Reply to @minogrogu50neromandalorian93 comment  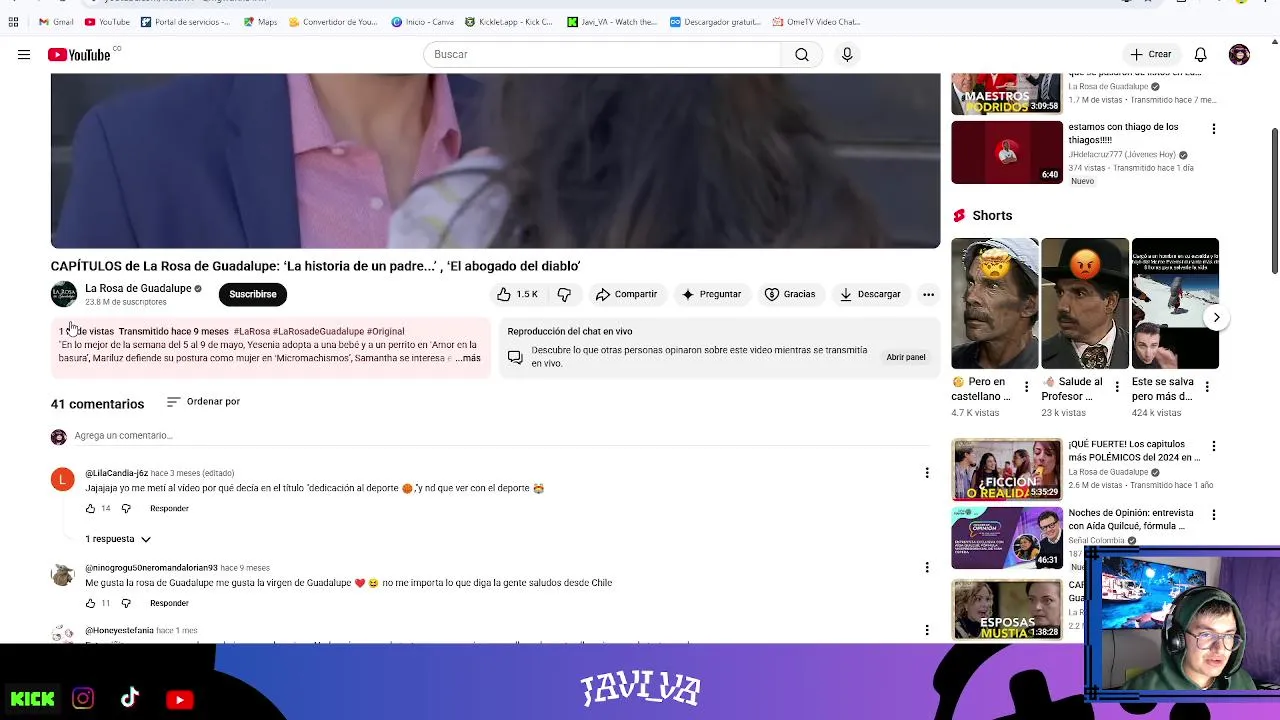[x=169, y=603]
